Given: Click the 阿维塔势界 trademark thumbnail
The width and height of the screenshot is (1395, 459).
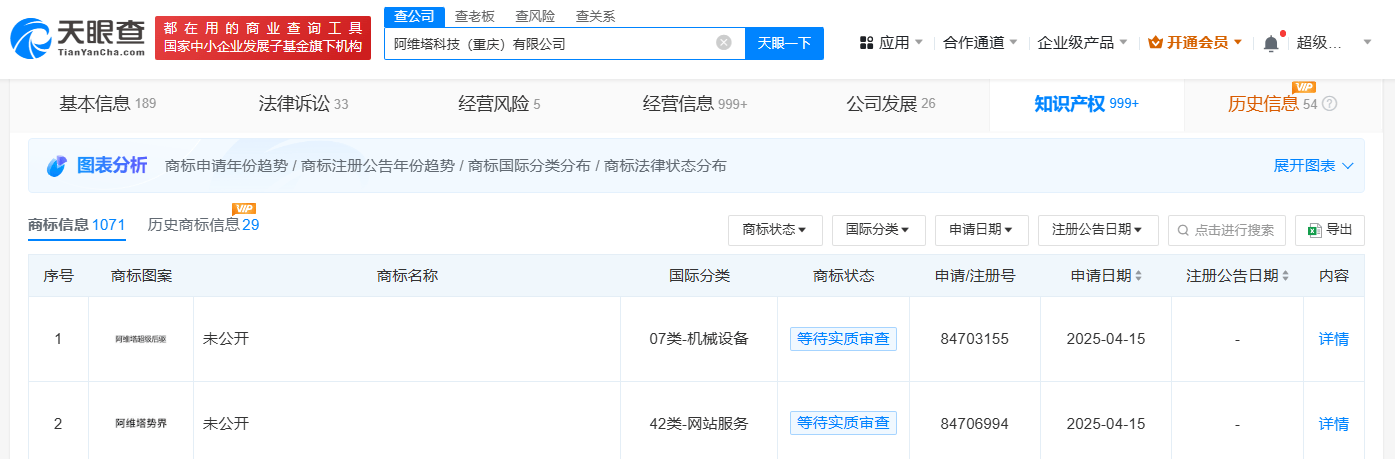Looking at the screenshot, I should (141, 424).
